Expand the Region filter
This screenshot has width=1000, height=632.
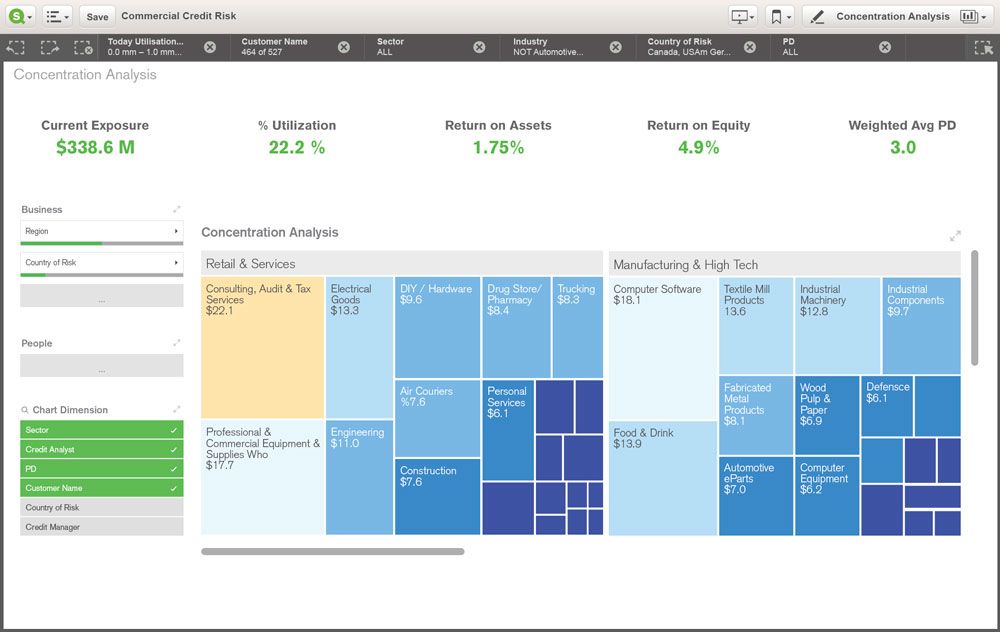click(100, 230)
